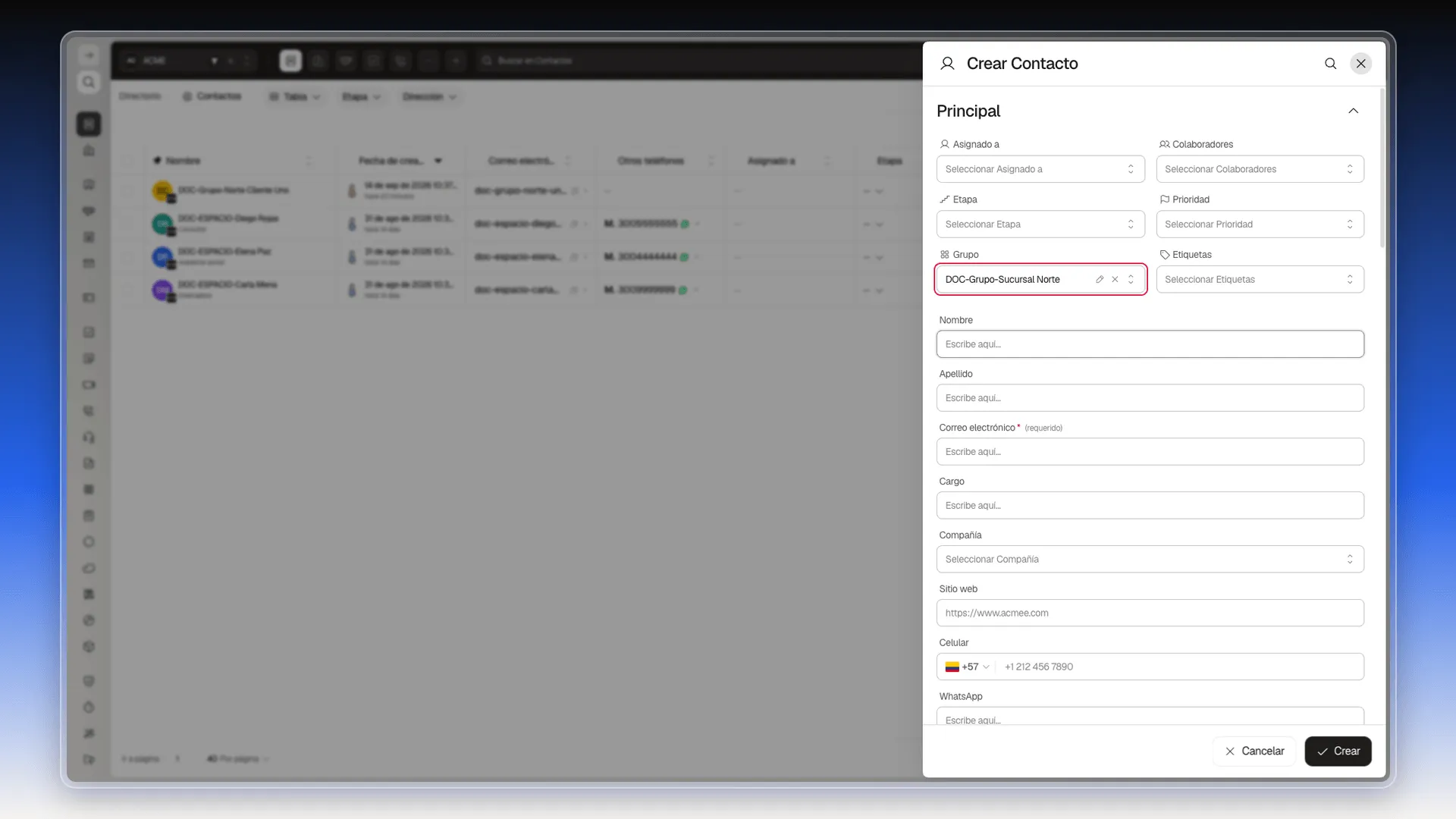Open the Dirección filter in background list

coord(429,97)
